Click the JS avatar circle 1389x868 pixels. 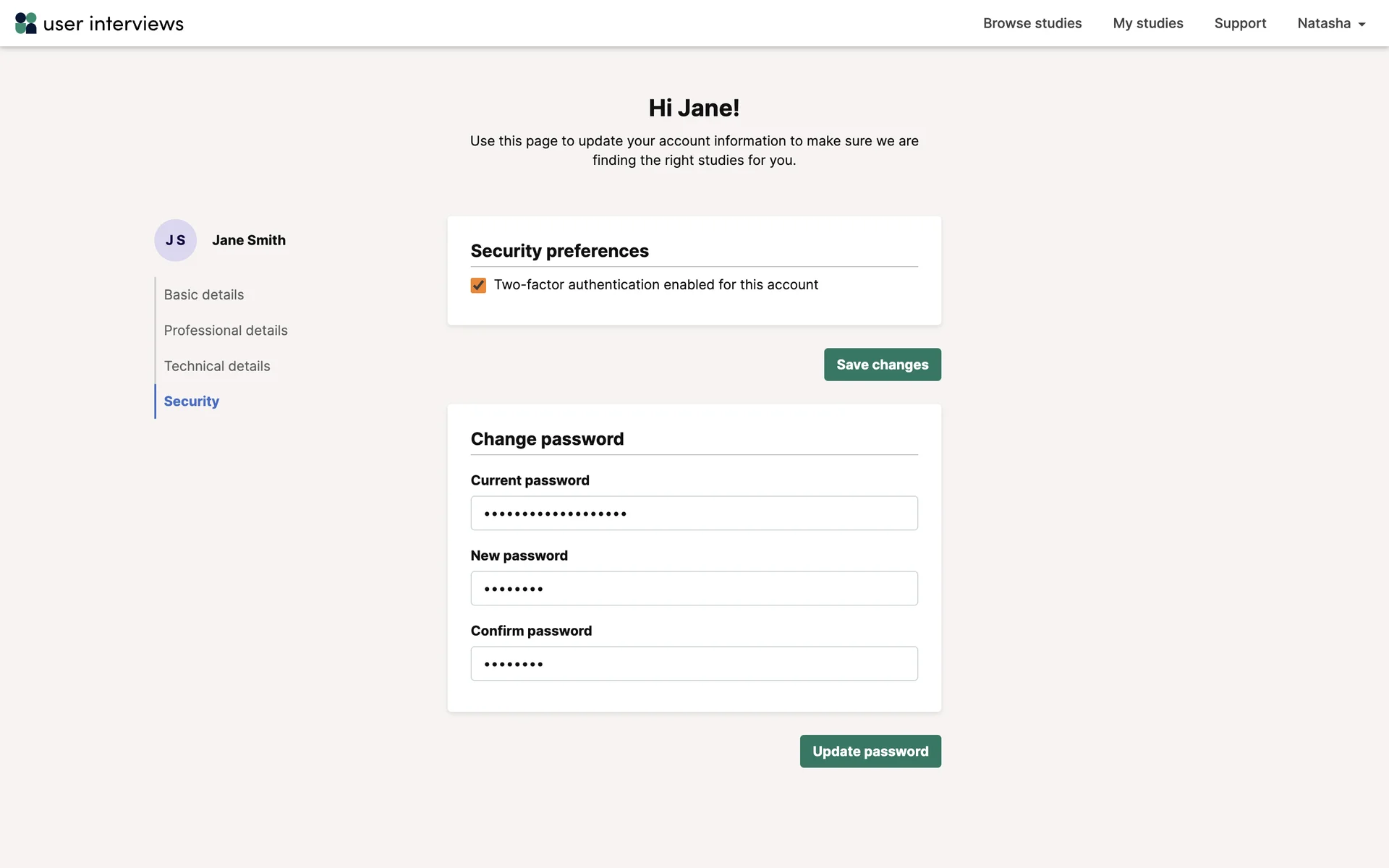175,240
